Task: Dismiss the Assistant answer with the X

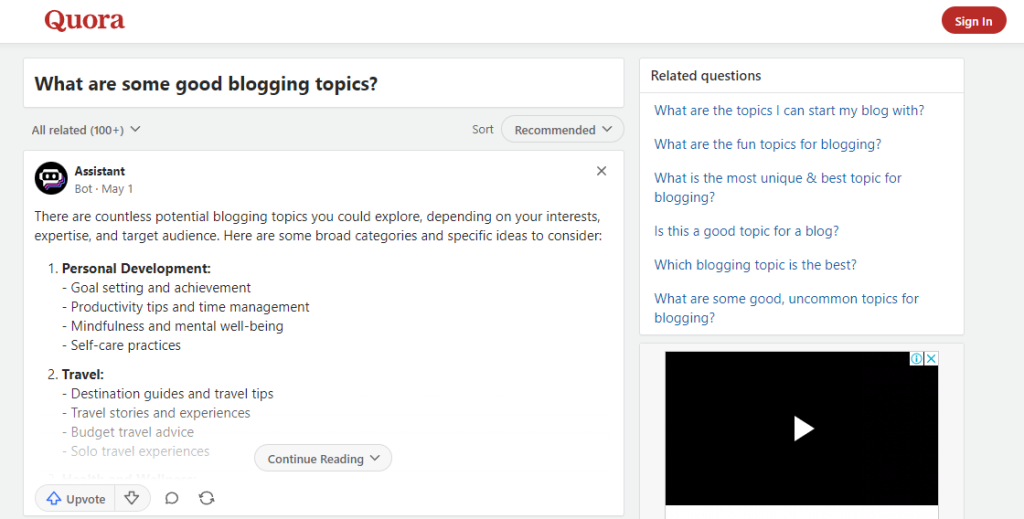Action: [601, 171]
